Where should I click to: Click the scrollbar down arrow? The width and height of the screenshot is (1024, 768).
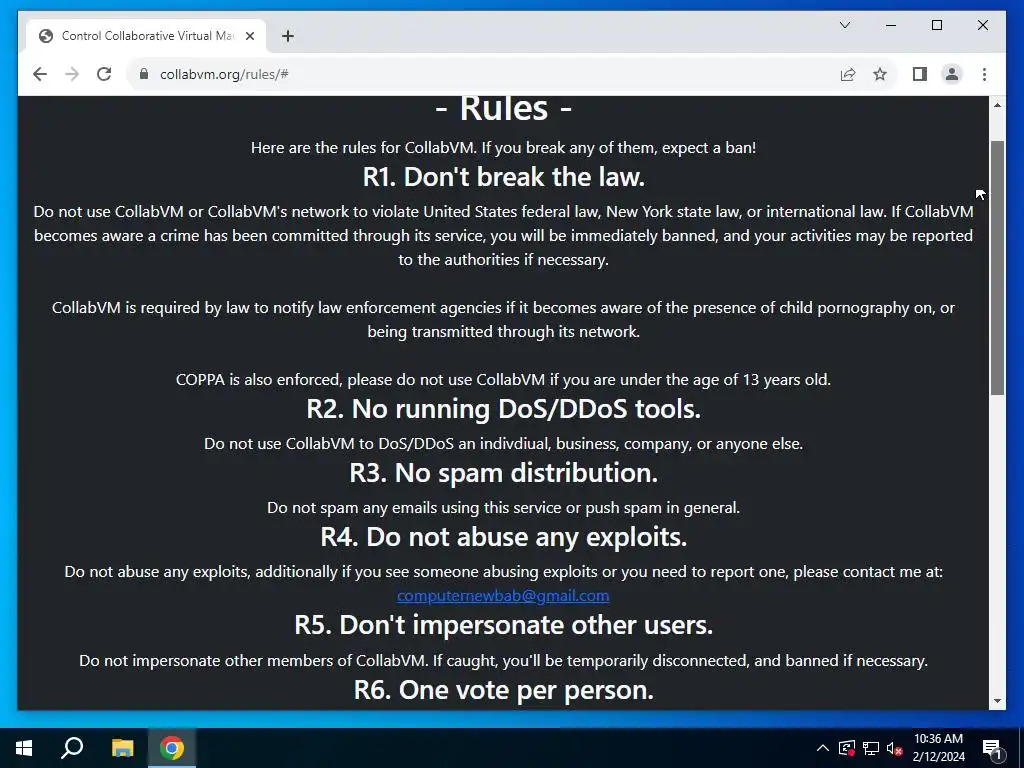(997, 701)
